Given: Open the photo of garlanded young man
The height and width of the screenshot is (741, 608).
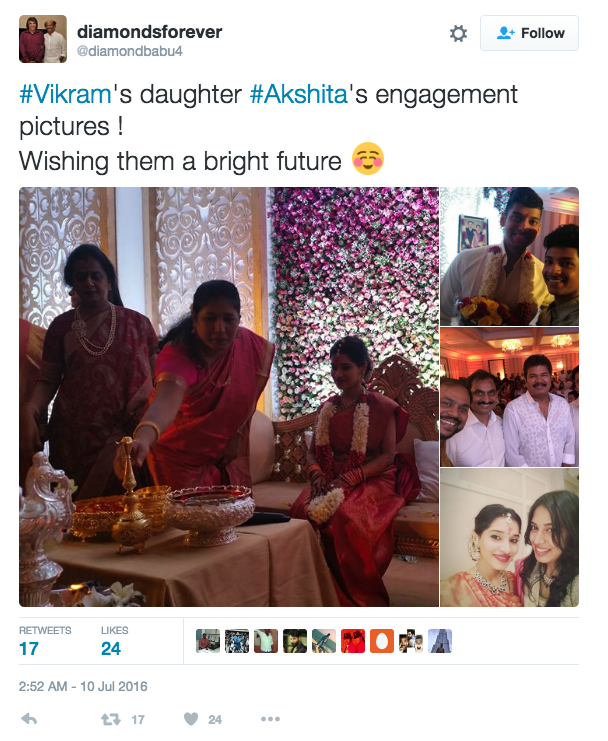Looking at the screenshot, I should 510,256.
